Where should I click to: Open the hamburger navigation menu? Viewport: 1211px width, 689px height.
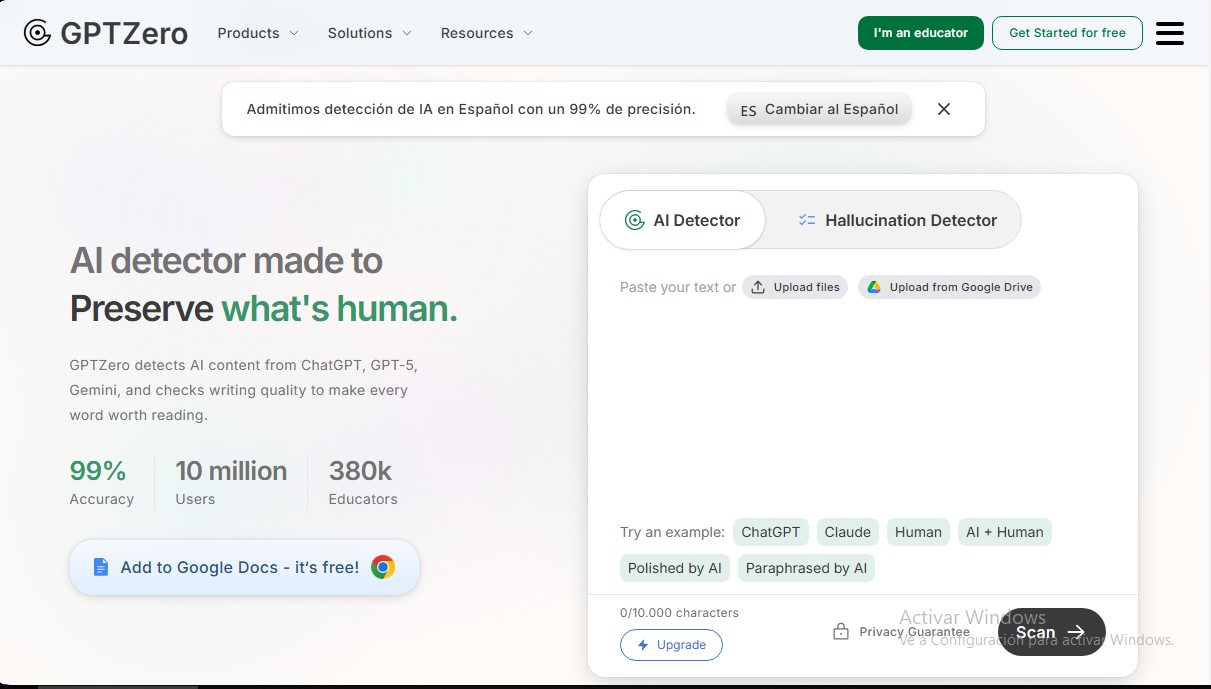(1169, 32)
